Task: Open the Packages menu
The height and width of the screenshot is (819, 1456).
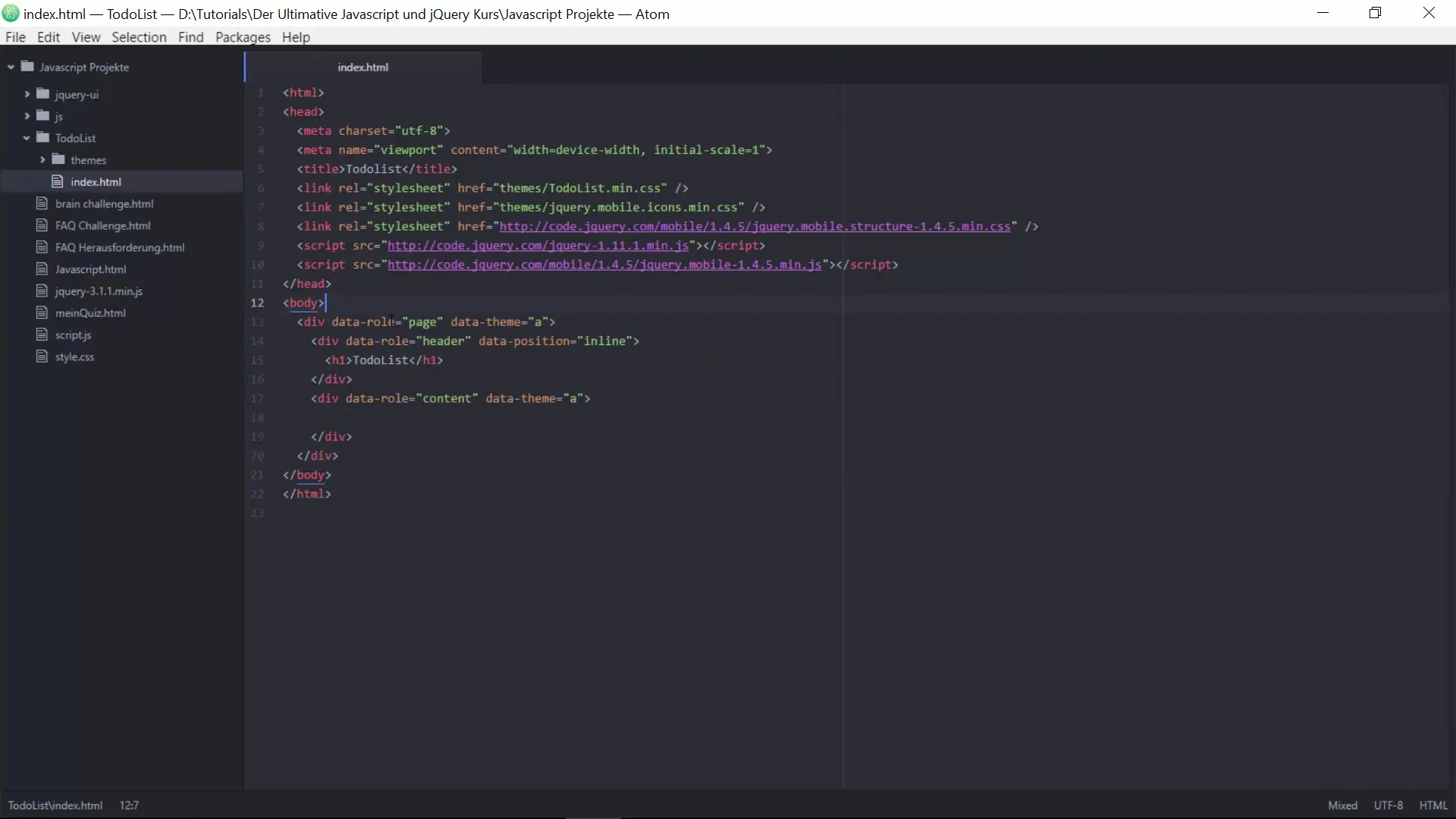Action: tap(243, 37)
